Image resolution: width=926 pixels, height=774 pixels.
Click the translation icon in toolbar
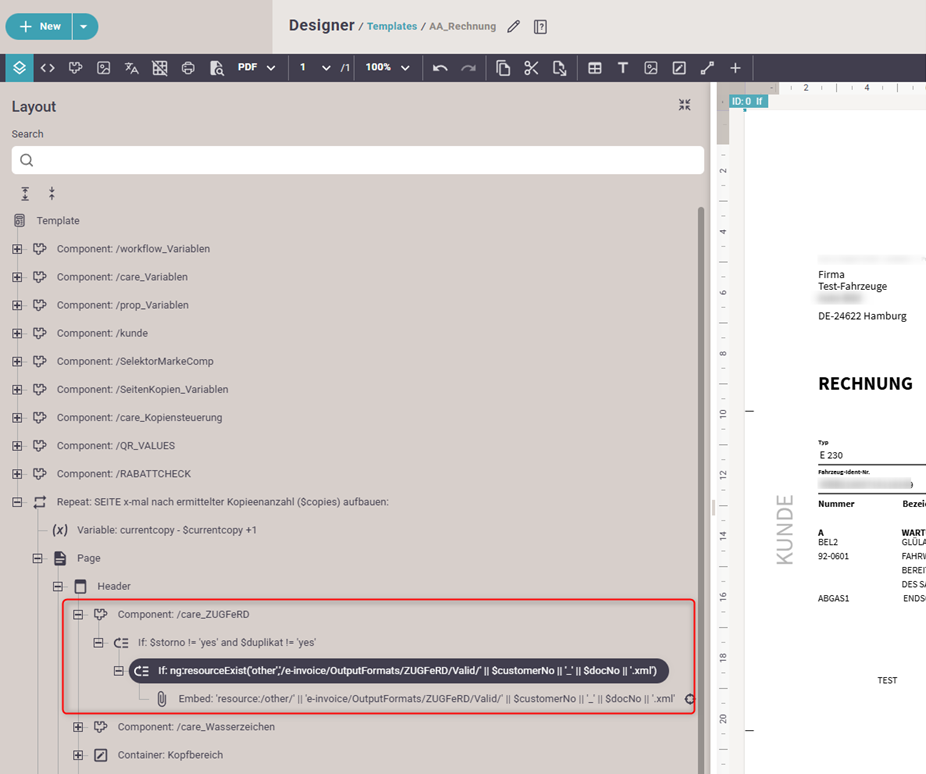pyautogui.click(x=131, y=68)
